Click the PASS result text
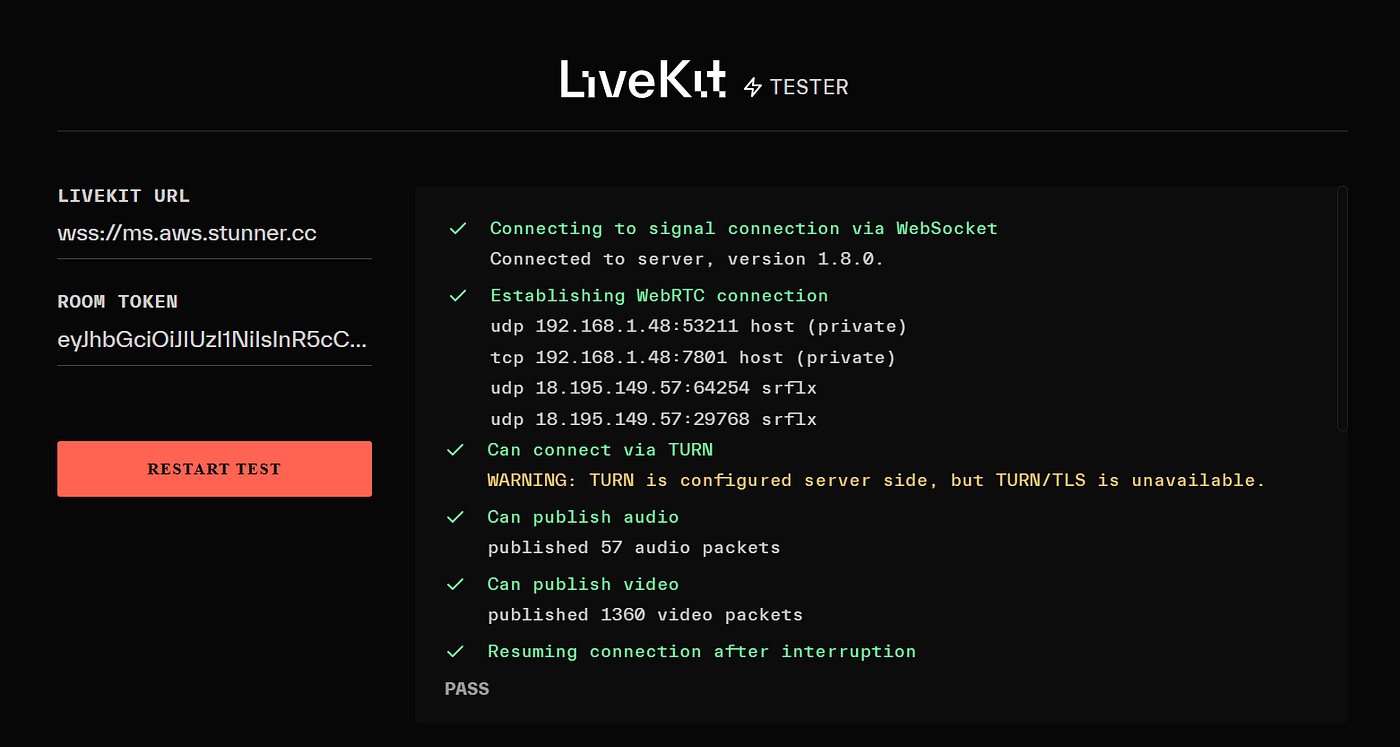Viewport: 1400px width, 747px height. point(467,689)
